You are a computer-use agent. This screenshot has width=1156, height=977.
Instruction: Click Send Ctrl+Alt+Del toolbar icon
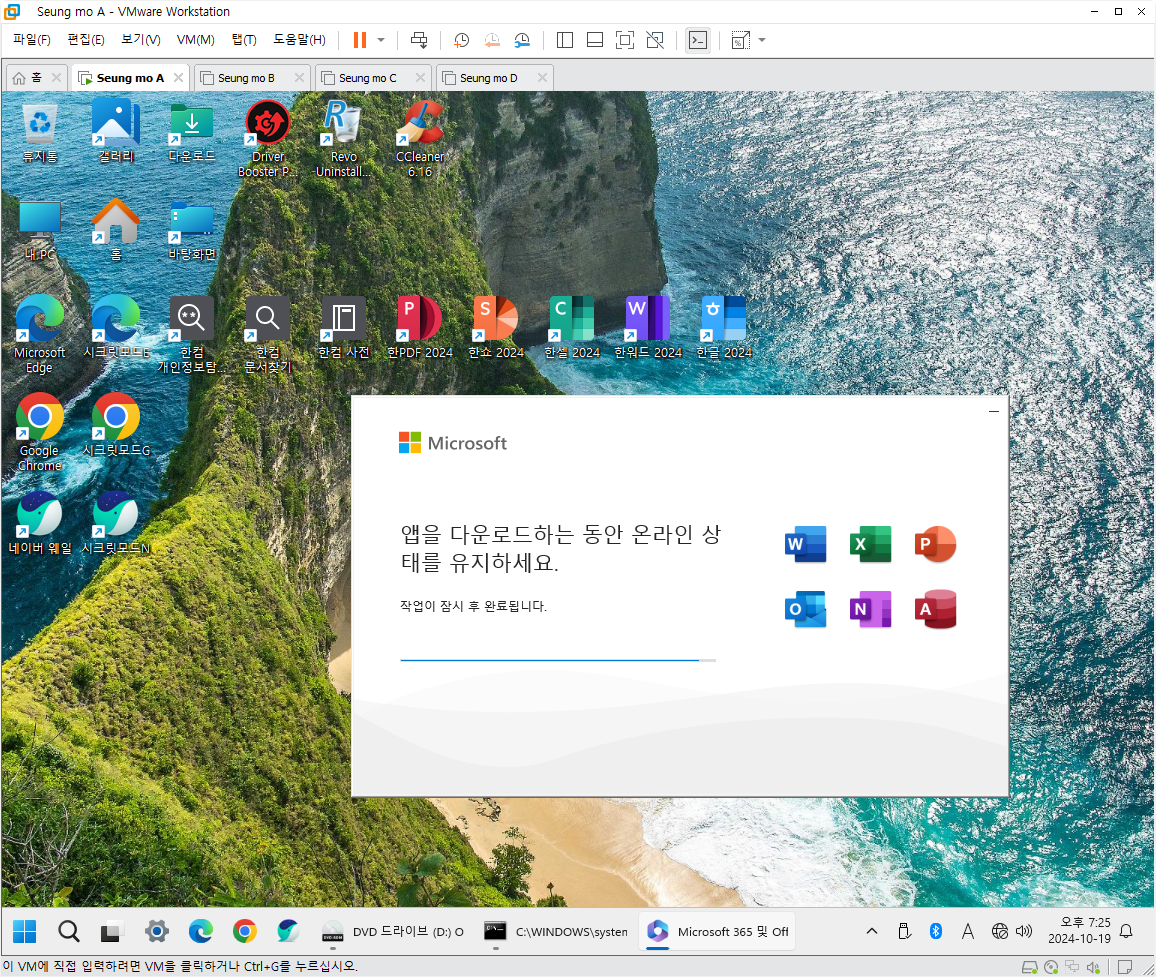pos(419,40)
